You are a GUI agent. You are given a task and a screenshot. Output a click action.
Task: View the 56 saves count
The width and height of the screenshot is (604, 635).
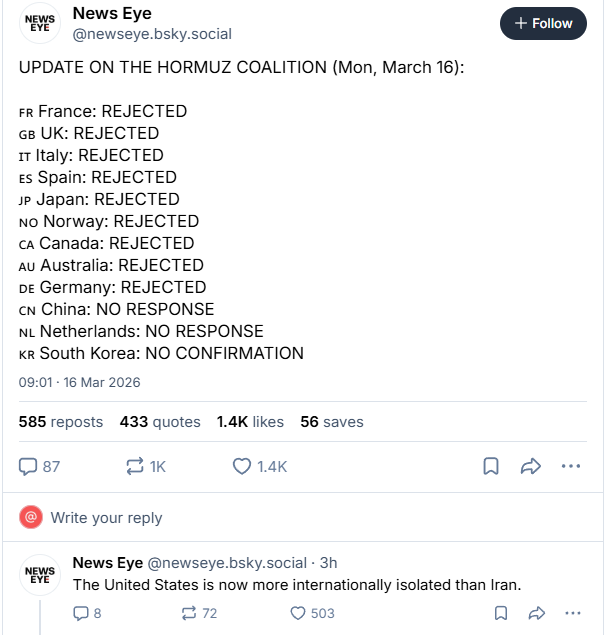pos(332,422)
